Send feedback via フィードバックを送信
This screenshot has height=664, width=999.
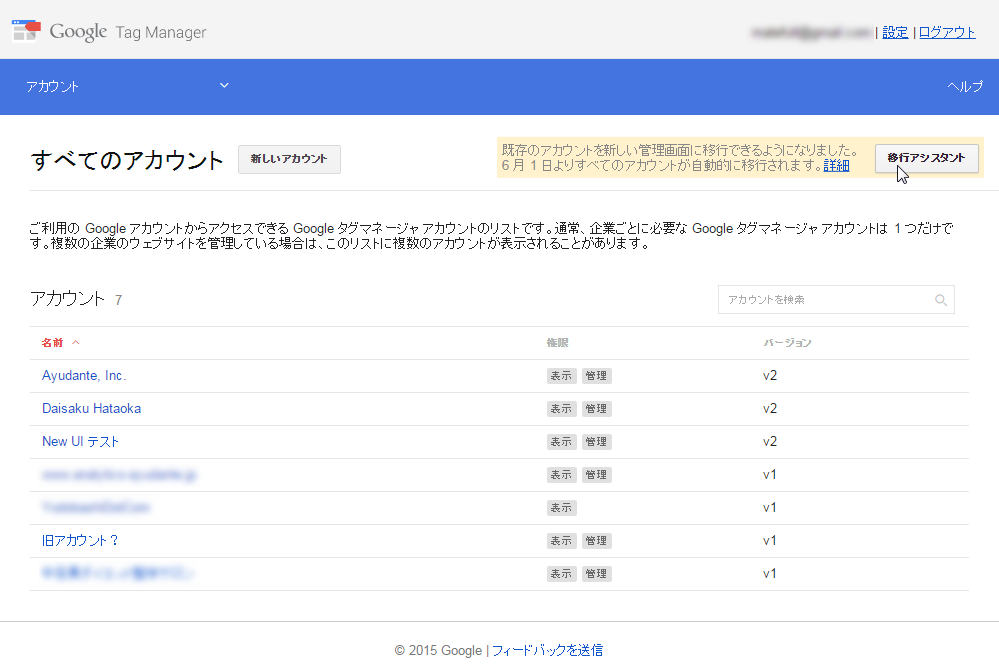[548, 650]
